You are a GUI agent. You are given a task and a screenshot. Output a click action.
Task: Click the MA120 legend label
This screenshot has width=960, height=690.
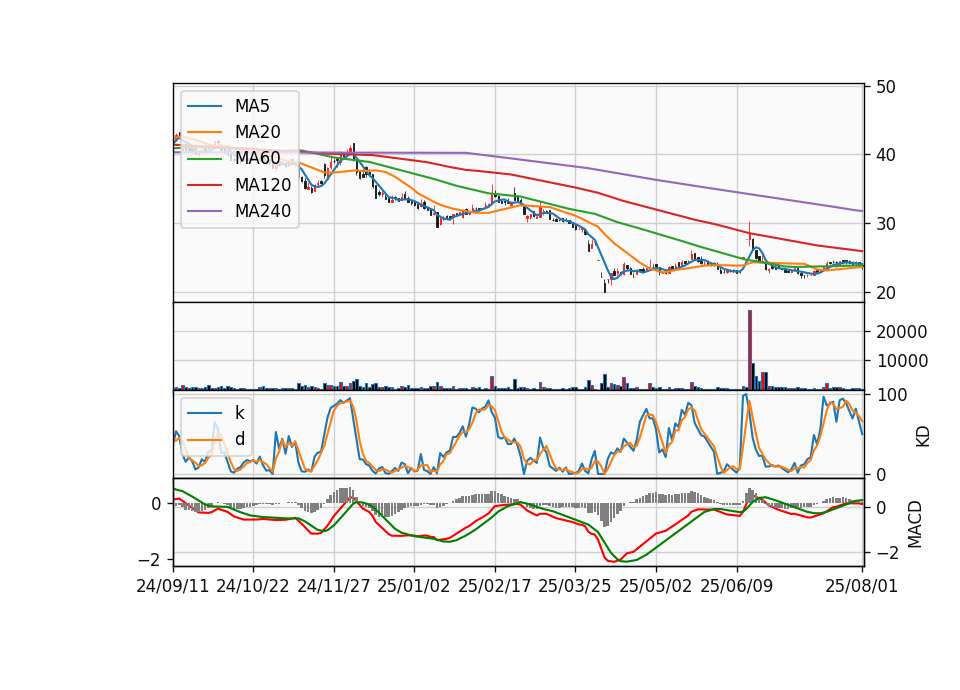pyautogui.click(x=263, y=185)
